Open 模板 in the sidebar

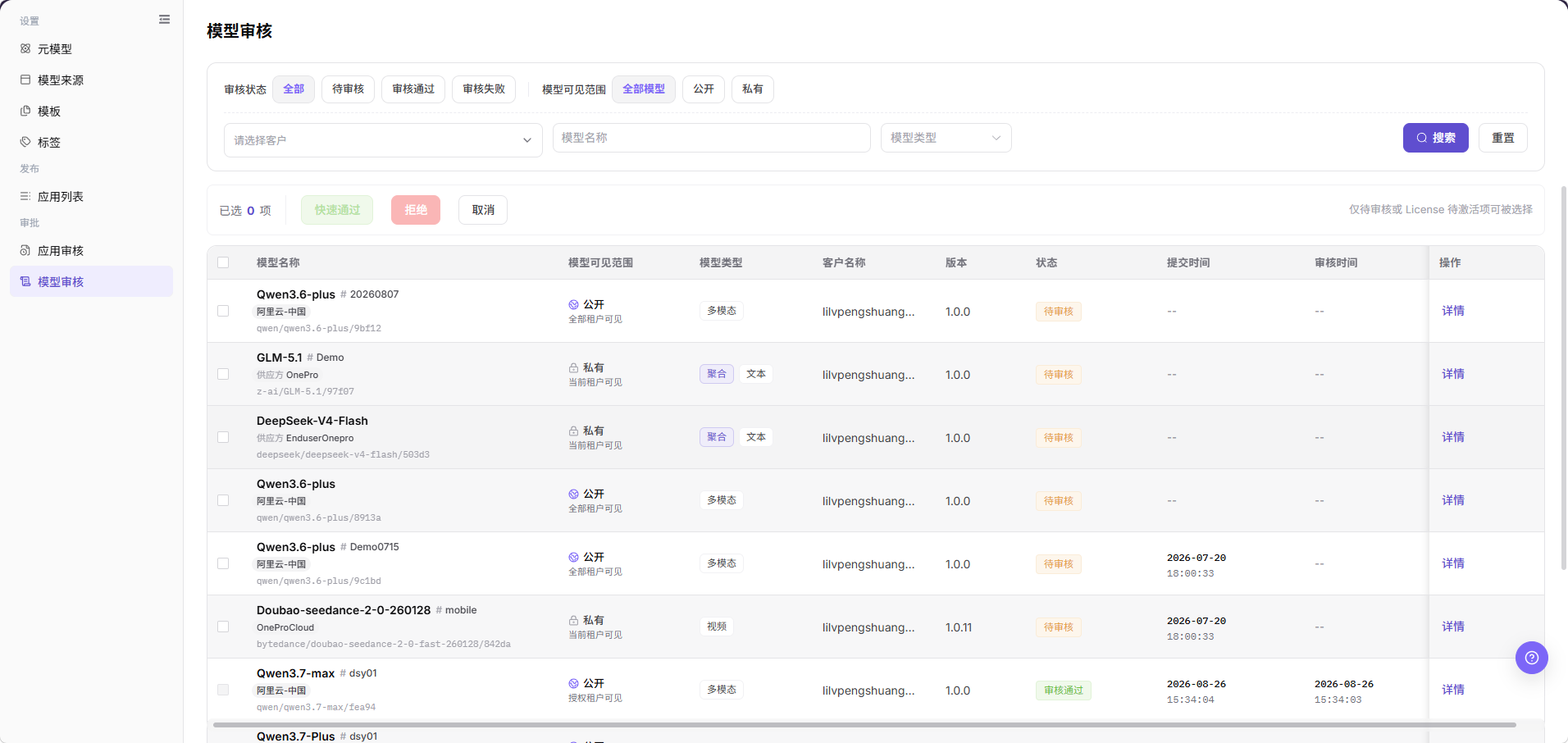coord(91,111)
